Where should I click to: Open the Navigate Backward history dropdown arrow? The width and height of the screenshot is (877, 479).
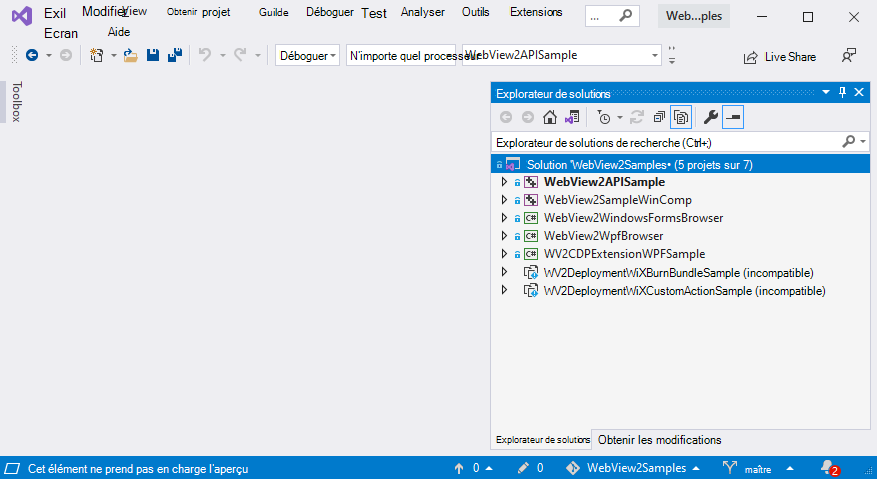point(49,55)
